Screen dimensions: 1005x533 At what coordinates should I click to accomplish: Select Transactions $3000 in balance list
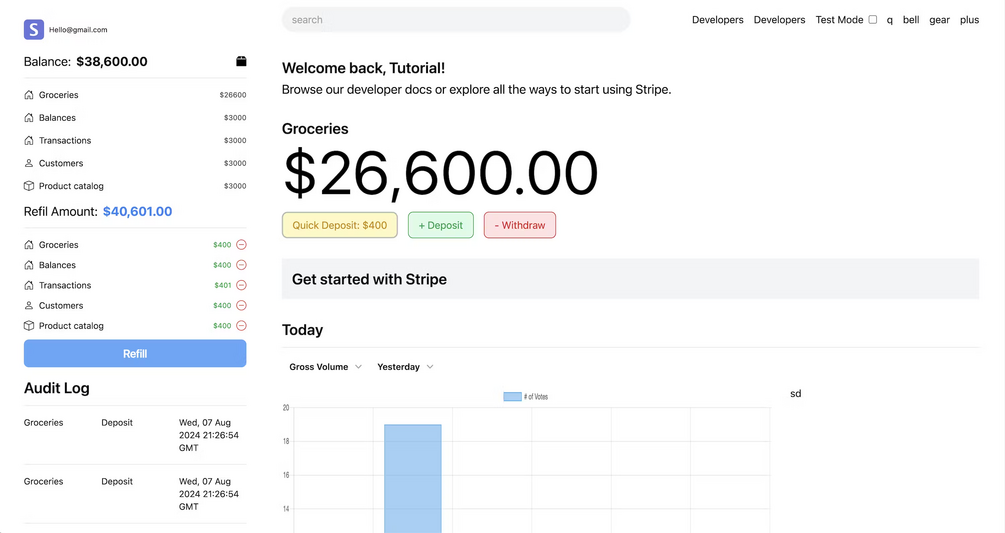[135, 140]
